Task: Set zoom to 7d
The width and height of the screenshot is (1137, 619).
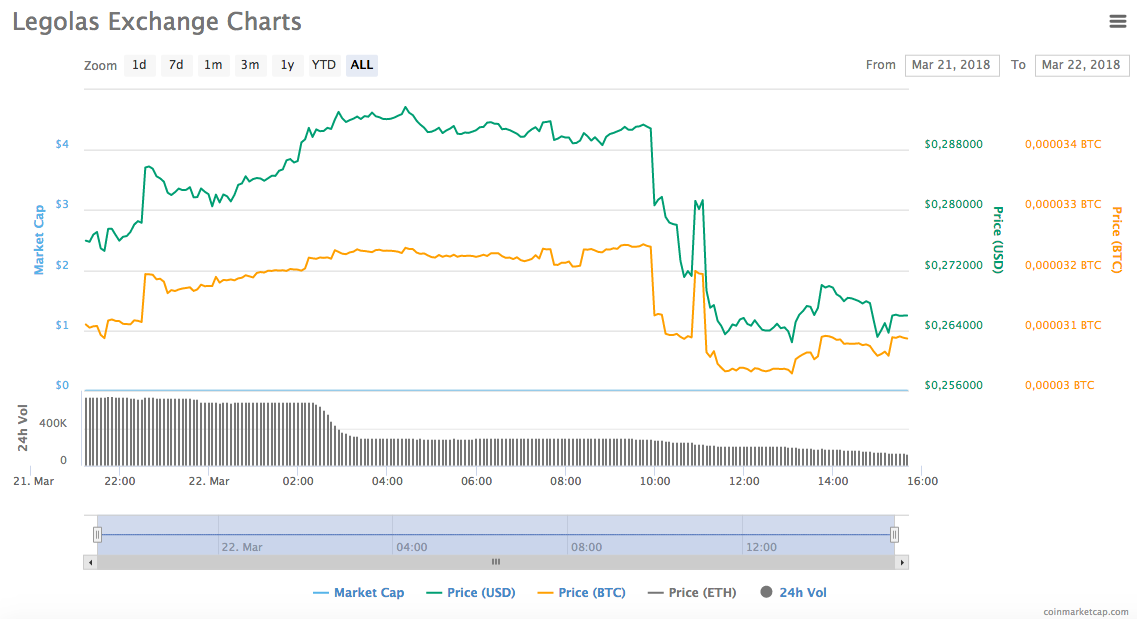Action: pyautogui.click(x=176, y=65)
